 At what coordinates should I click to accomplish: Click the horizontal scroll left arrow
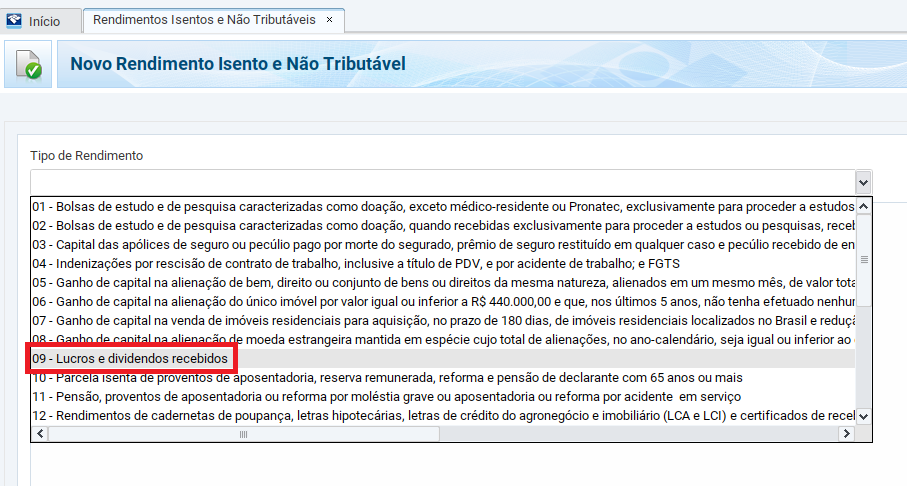[39, 434]
